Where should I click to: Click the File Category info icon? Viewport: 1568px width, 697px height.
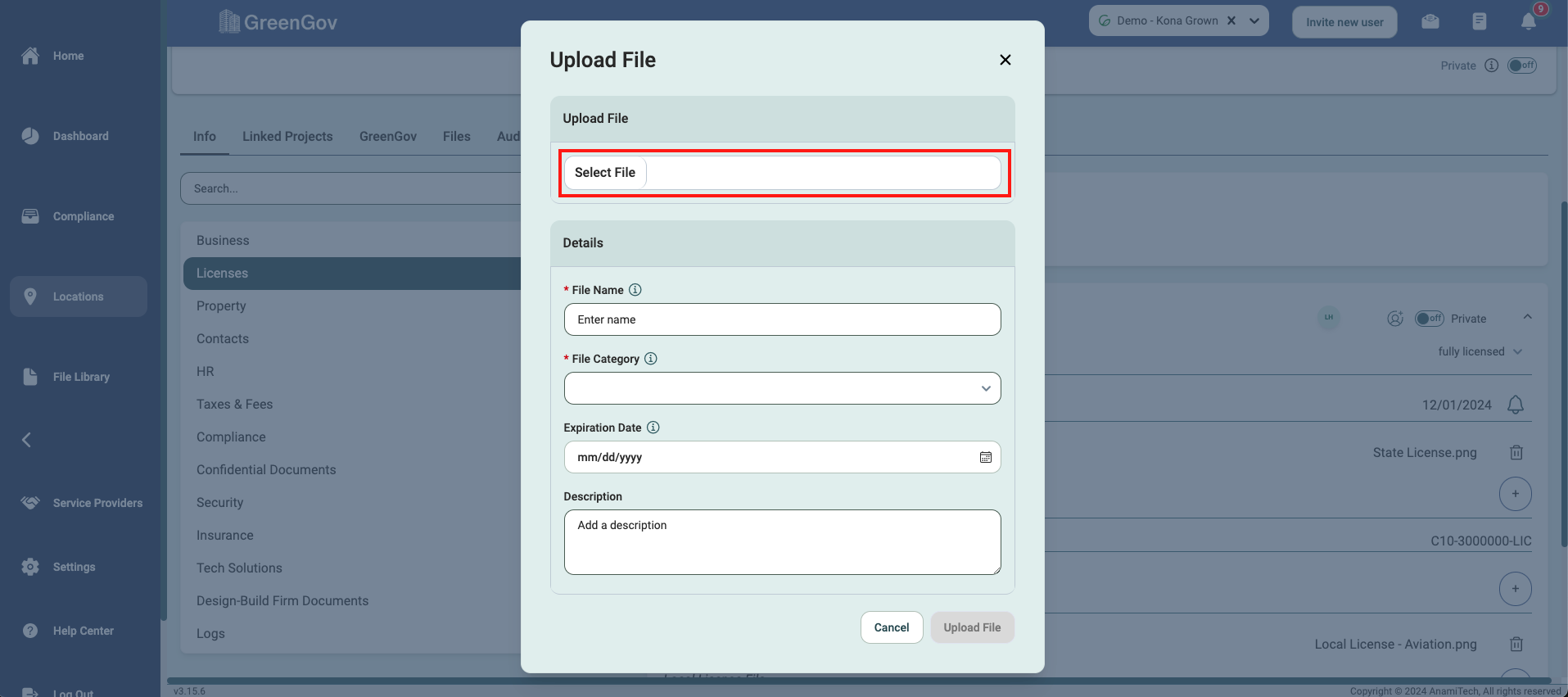tap(651, 359)
